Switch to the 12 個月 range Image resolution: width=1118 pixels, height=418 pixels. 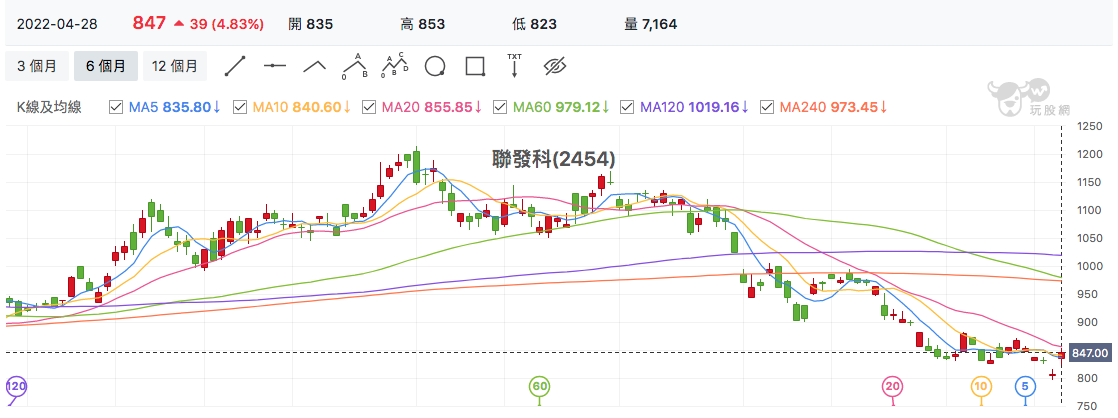[175, 66]
